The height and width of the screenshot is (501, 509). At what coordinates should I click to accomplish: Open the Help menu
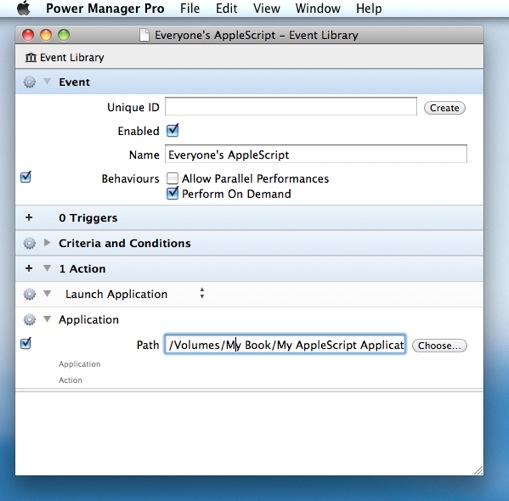pyautogui.click(x=369, y=8)
